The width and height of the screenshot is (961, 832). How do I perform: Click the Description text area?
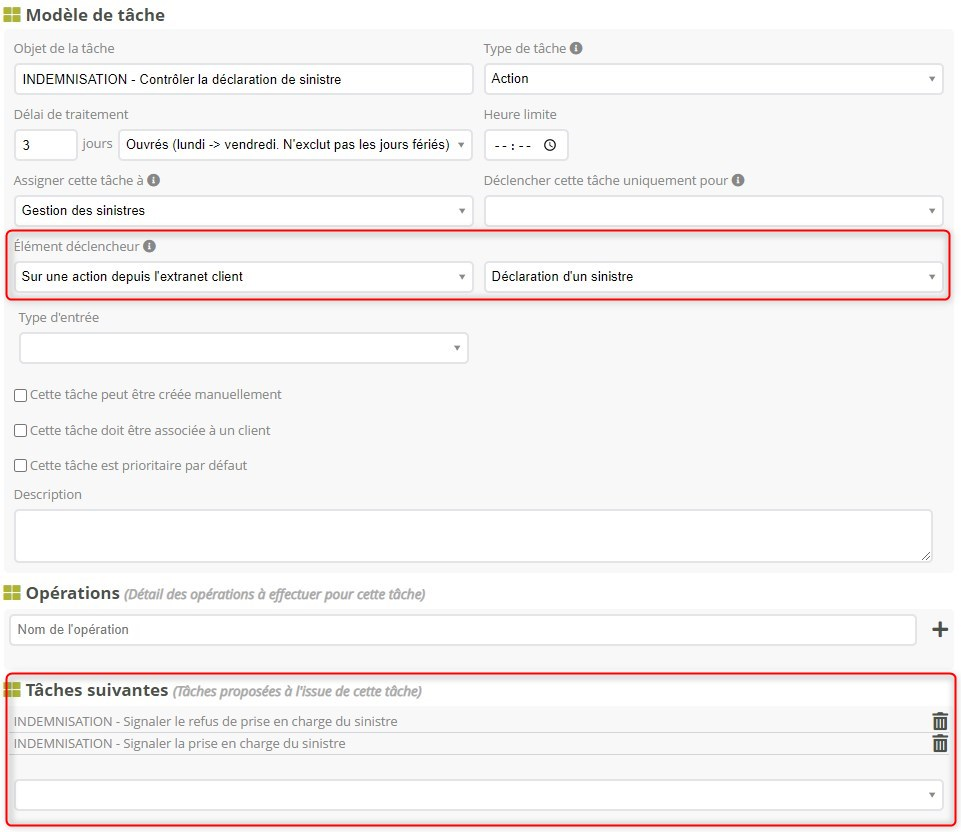pyautogui.click(x=472, y=536)
